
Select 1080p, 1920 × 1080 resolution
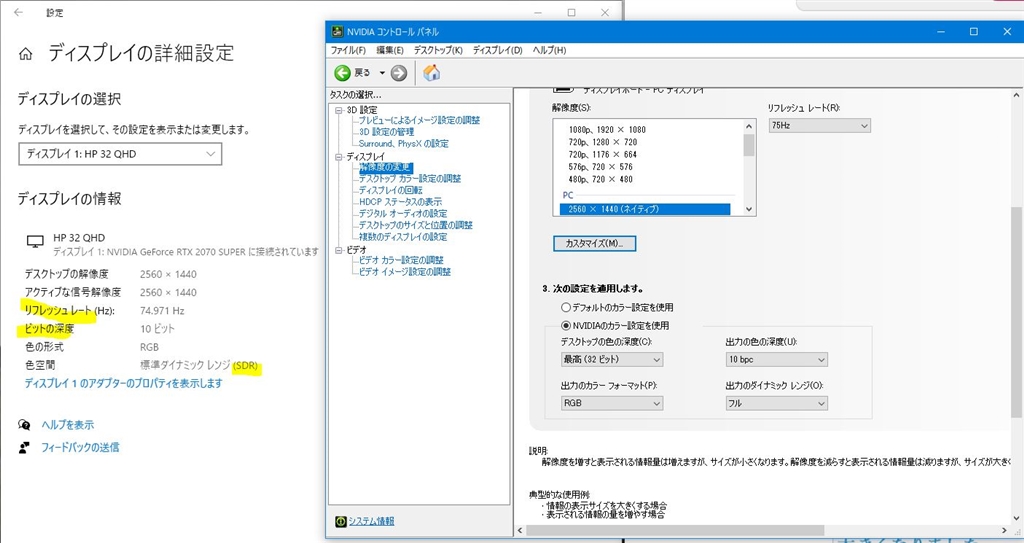[607, 129]
